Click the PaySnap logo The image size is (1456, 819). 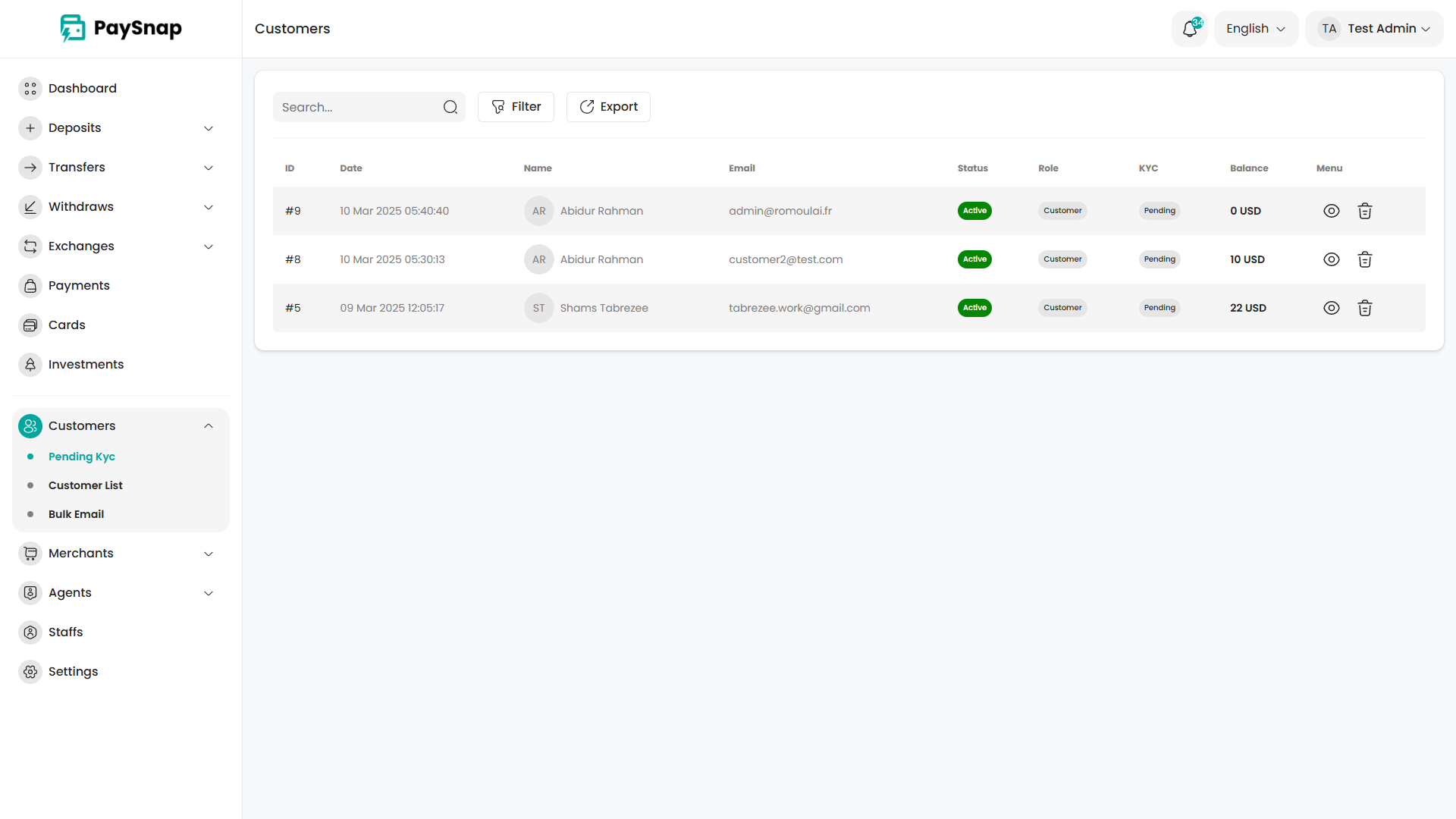pos(121,29)
